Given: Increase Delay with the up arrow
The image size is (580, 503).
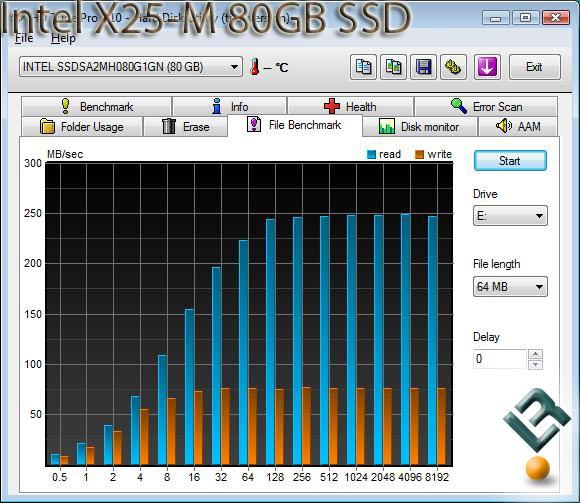Looking at the screenshot, I should [x=536, y=354].
